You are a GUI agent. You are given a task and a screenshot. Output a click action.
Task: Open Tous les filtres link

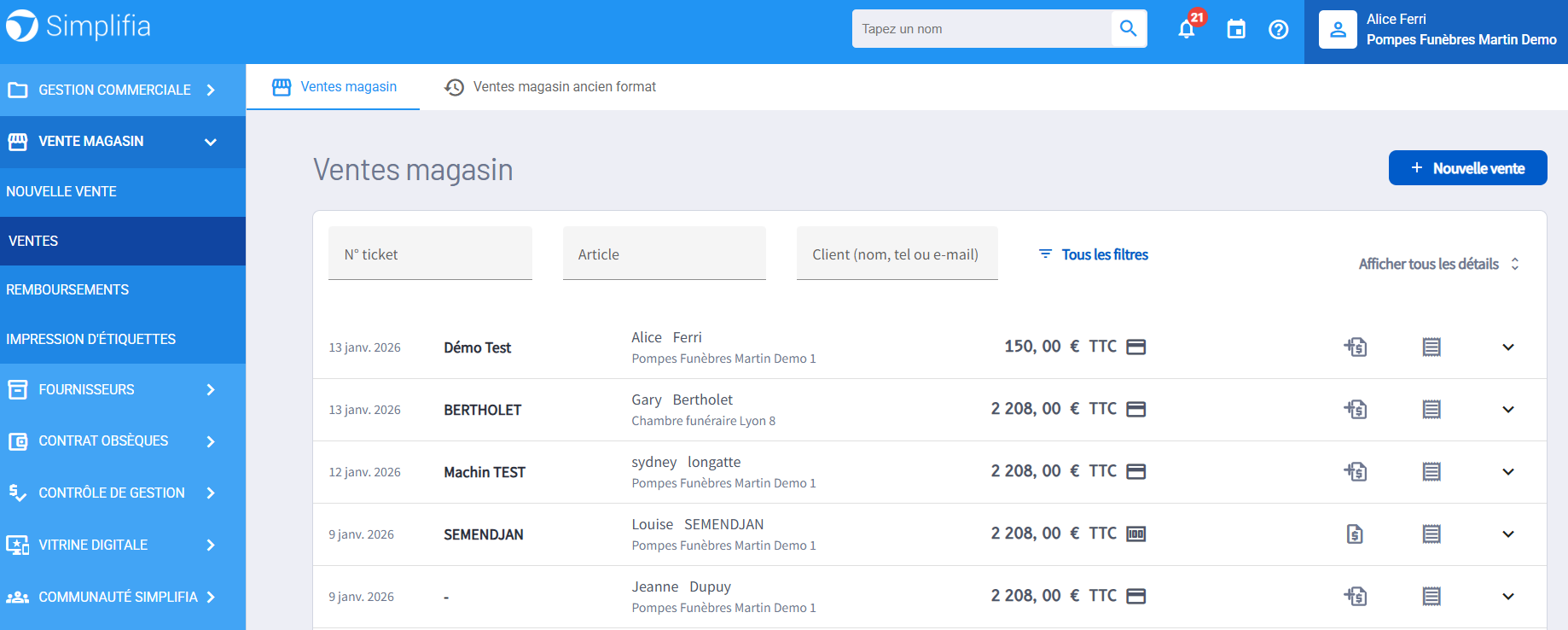[1094, 254]
